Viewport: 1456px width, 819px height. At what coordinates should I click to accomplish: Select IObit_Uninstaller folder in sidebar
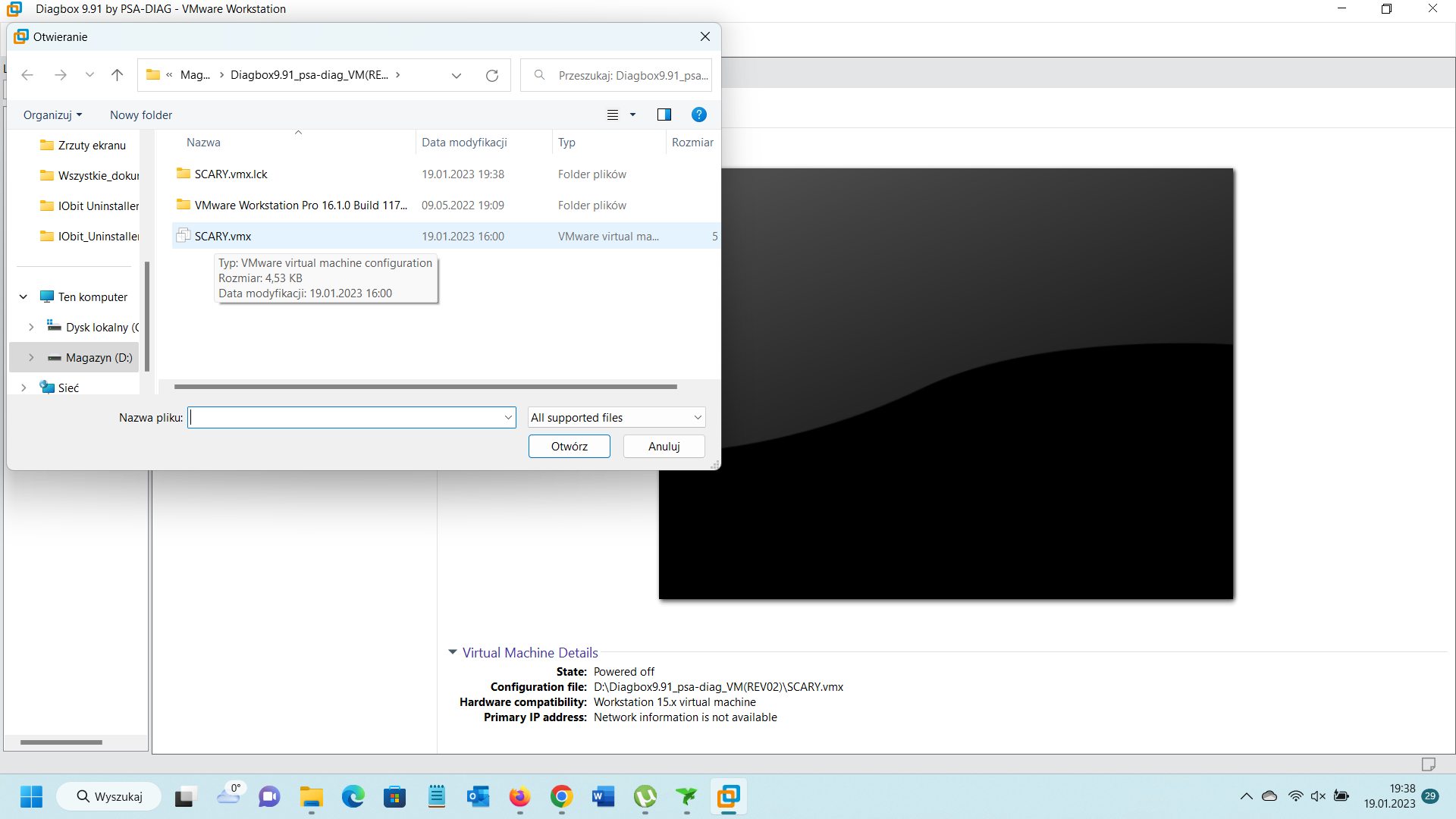click(89, 237)
